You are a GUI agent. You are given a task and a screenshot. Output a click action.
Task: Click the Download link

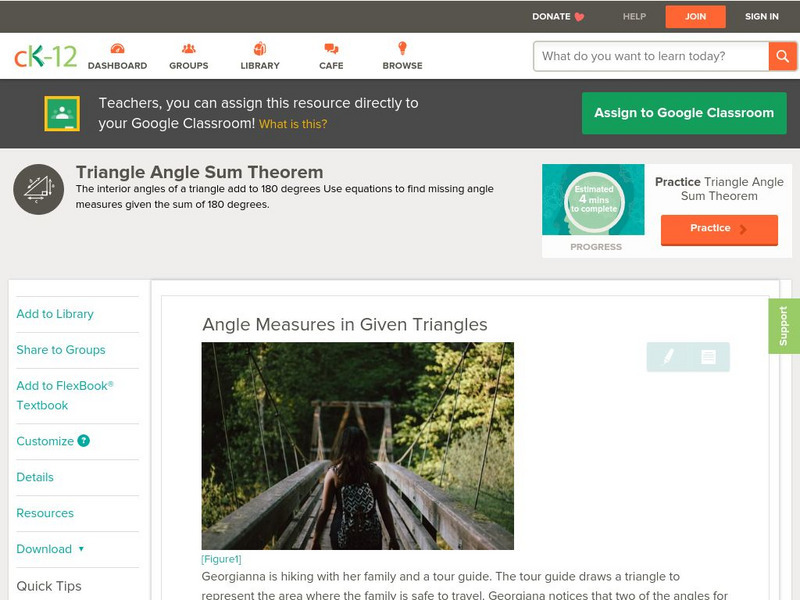pos(44,549)
